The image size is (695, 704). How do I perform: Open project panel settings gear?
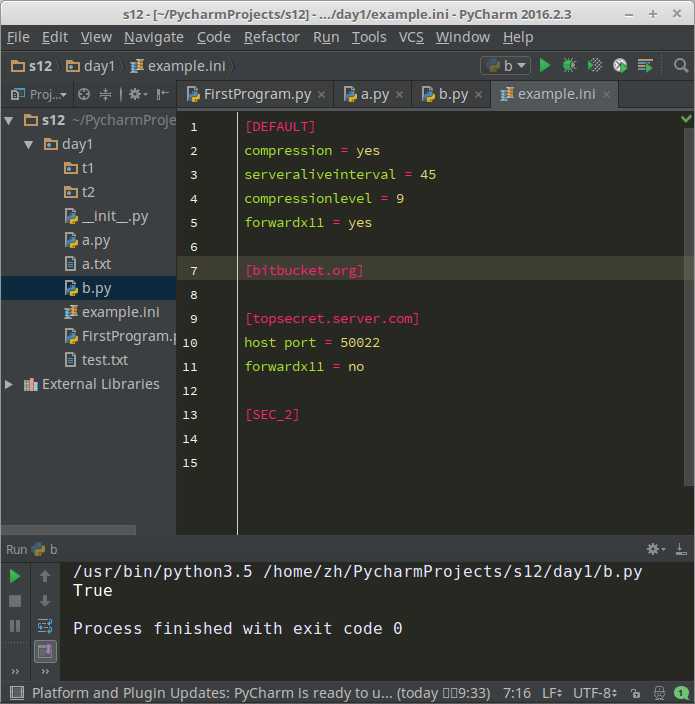coord(137,94)
